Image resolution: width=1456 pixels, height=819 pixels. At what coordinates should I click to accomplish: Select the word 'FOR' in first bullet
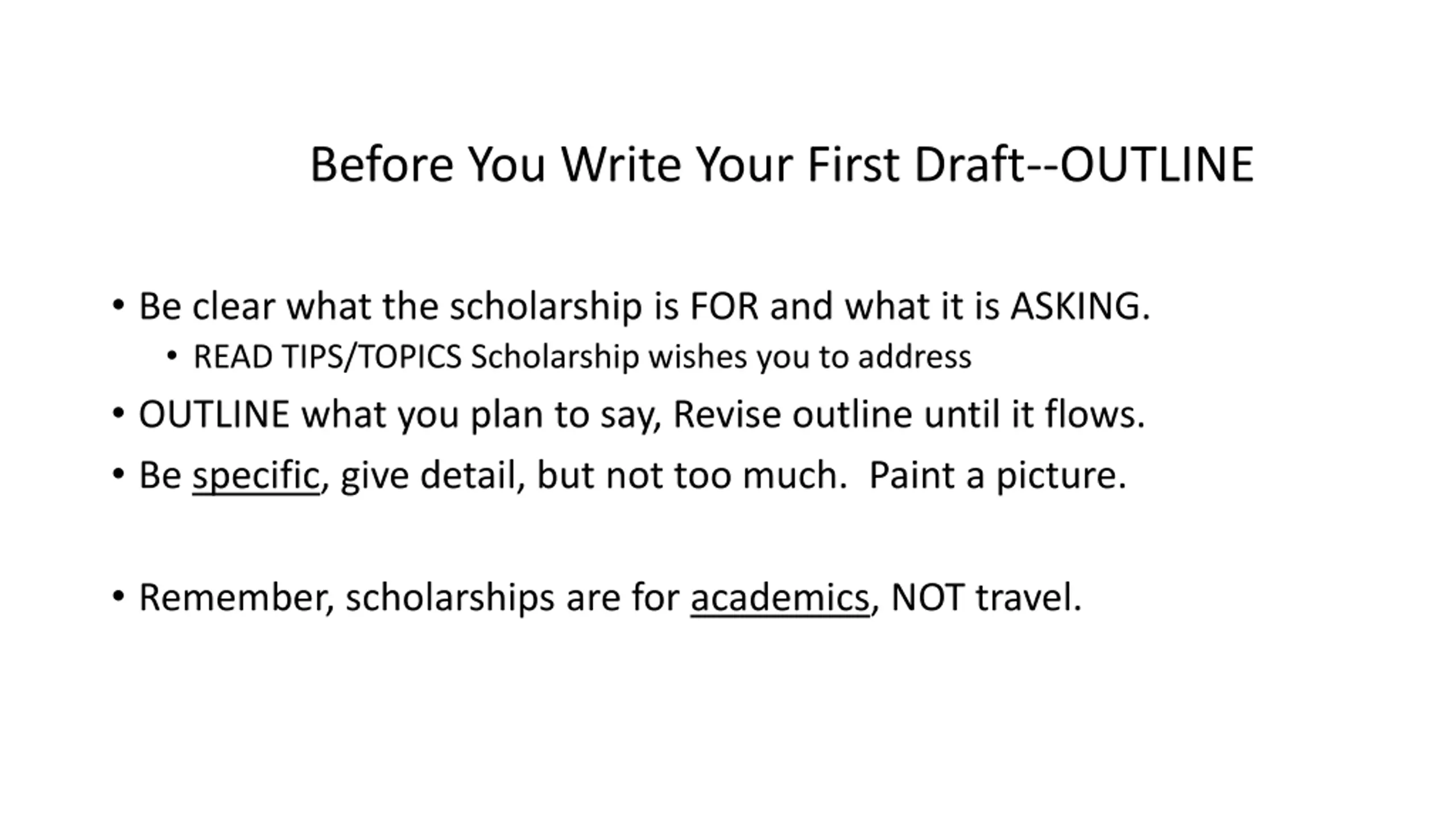pyautogui.click(x=724, y=307)
